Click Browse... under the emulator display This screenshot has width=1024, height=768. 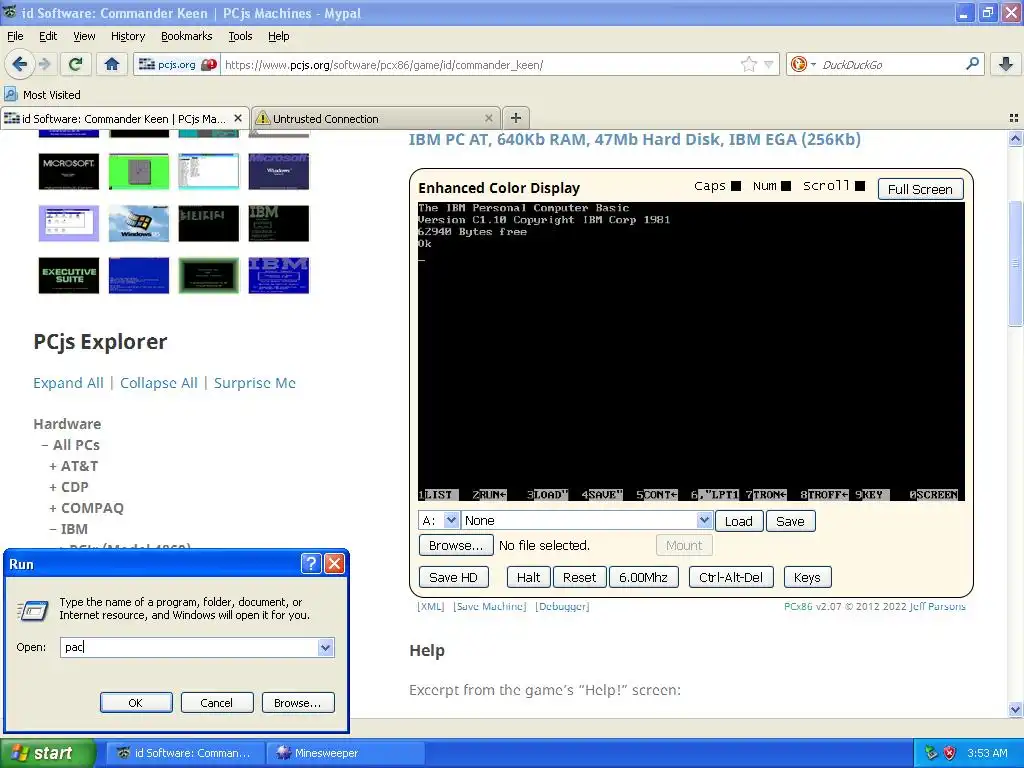pos(456,545)
